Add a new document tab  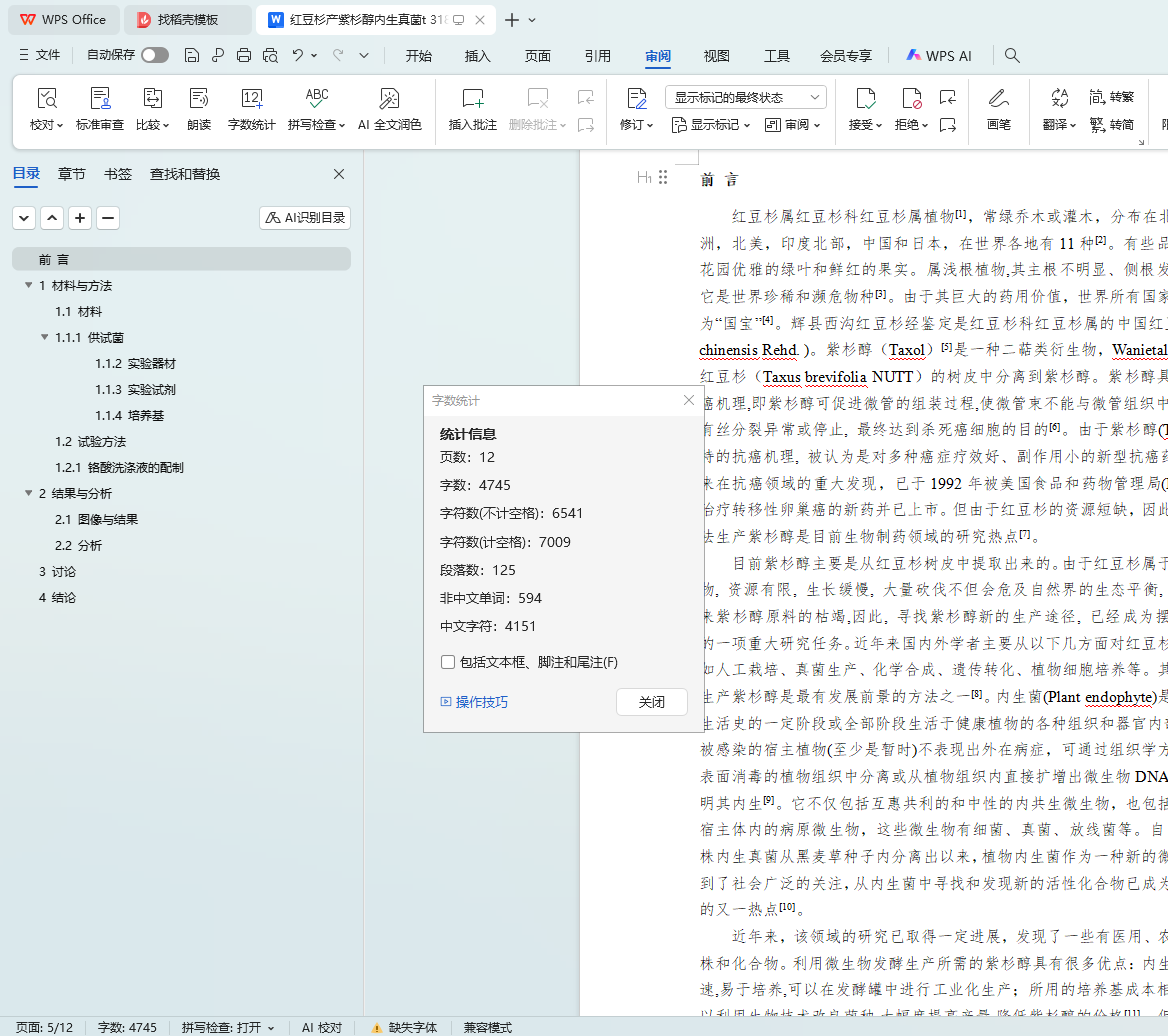click(x=512, y=20)
